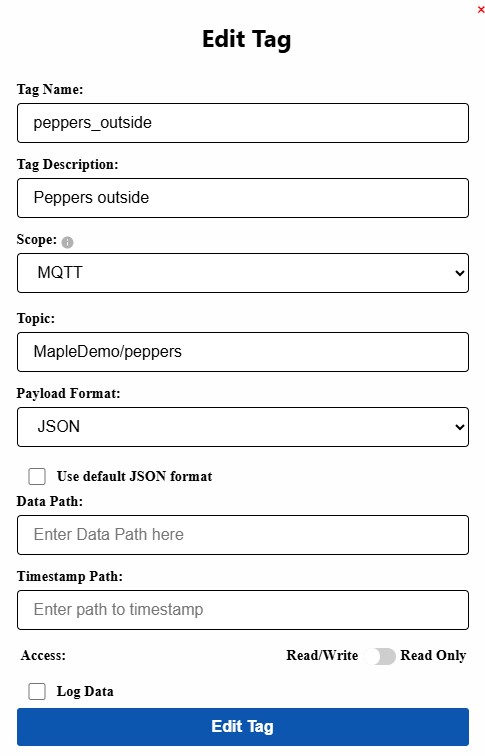485x756 pixels.
Task: Click the Data Path input field
Action: (x=243, y=535)
